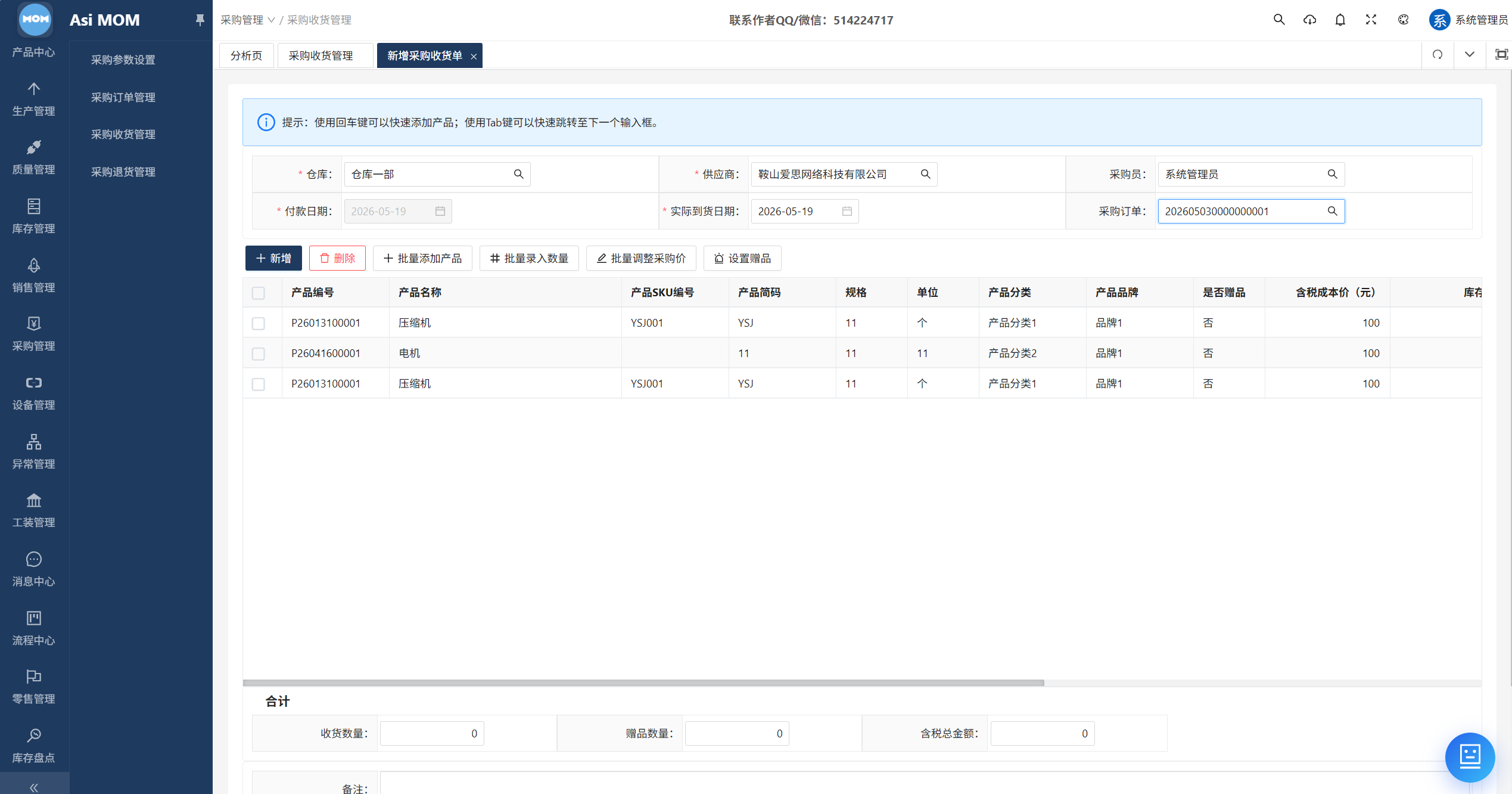This screenshot has height=794, width=1512.
Task: Toggle the pin icon beside Asi MOM
Action: [x=200, y=20]
